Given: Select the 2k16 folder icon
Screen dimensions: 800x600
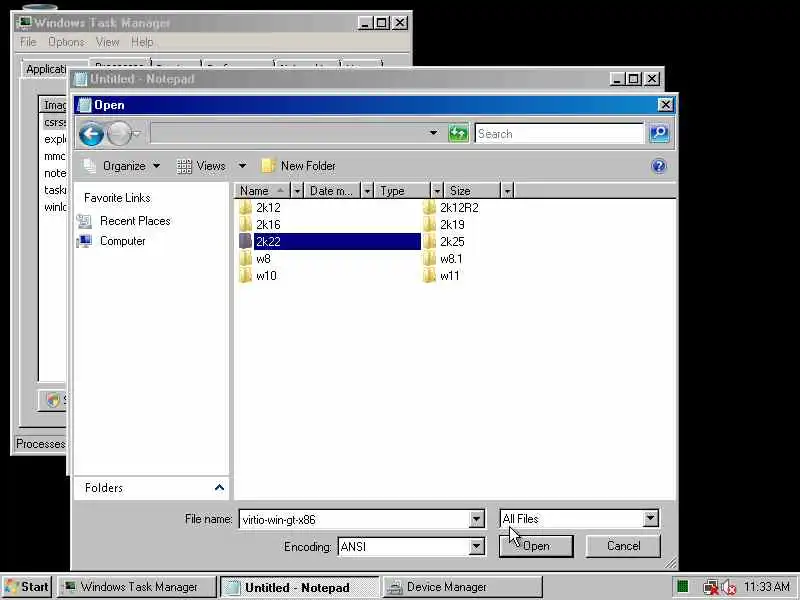Looking at the screenshot, I should pyautogui.click(x=246, y=224).
